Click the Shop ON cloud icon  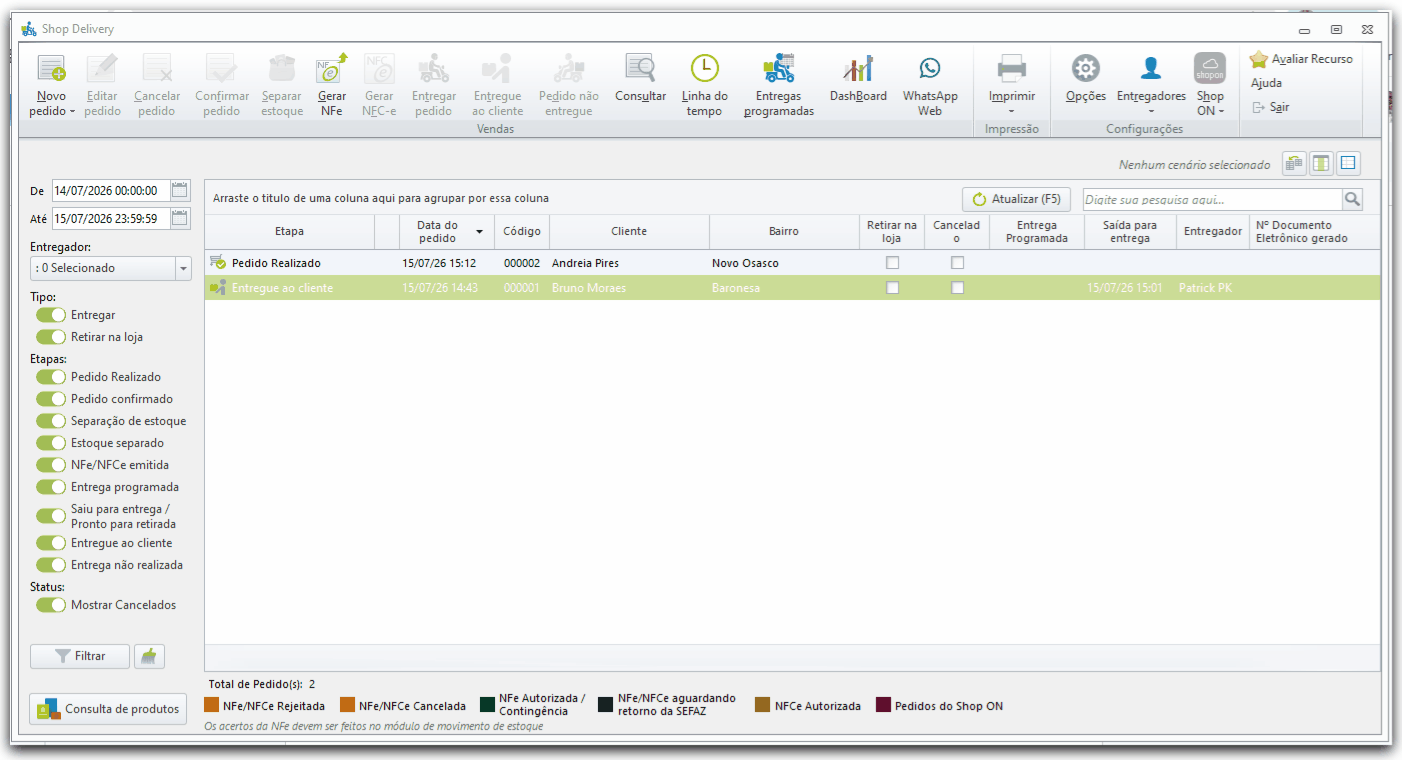coord(1210,68)
